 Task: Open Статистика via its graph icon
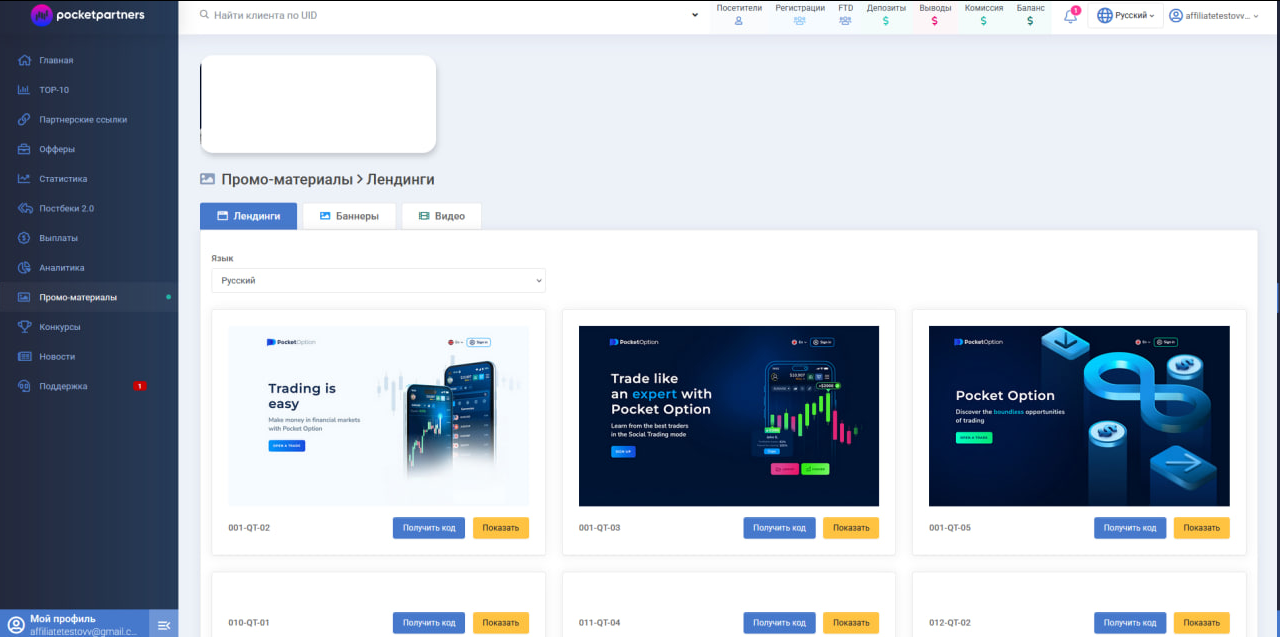25,179
